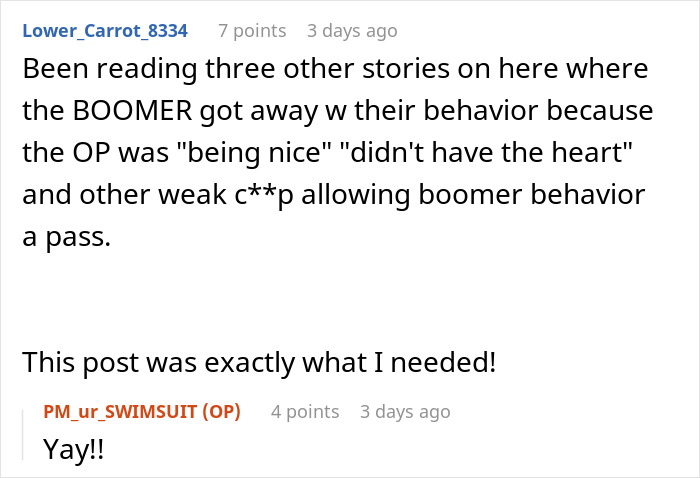The image size is (700, 478).
Task: Open the top comment's "3 days ago" timestamp
Action: tap(352, 31)
